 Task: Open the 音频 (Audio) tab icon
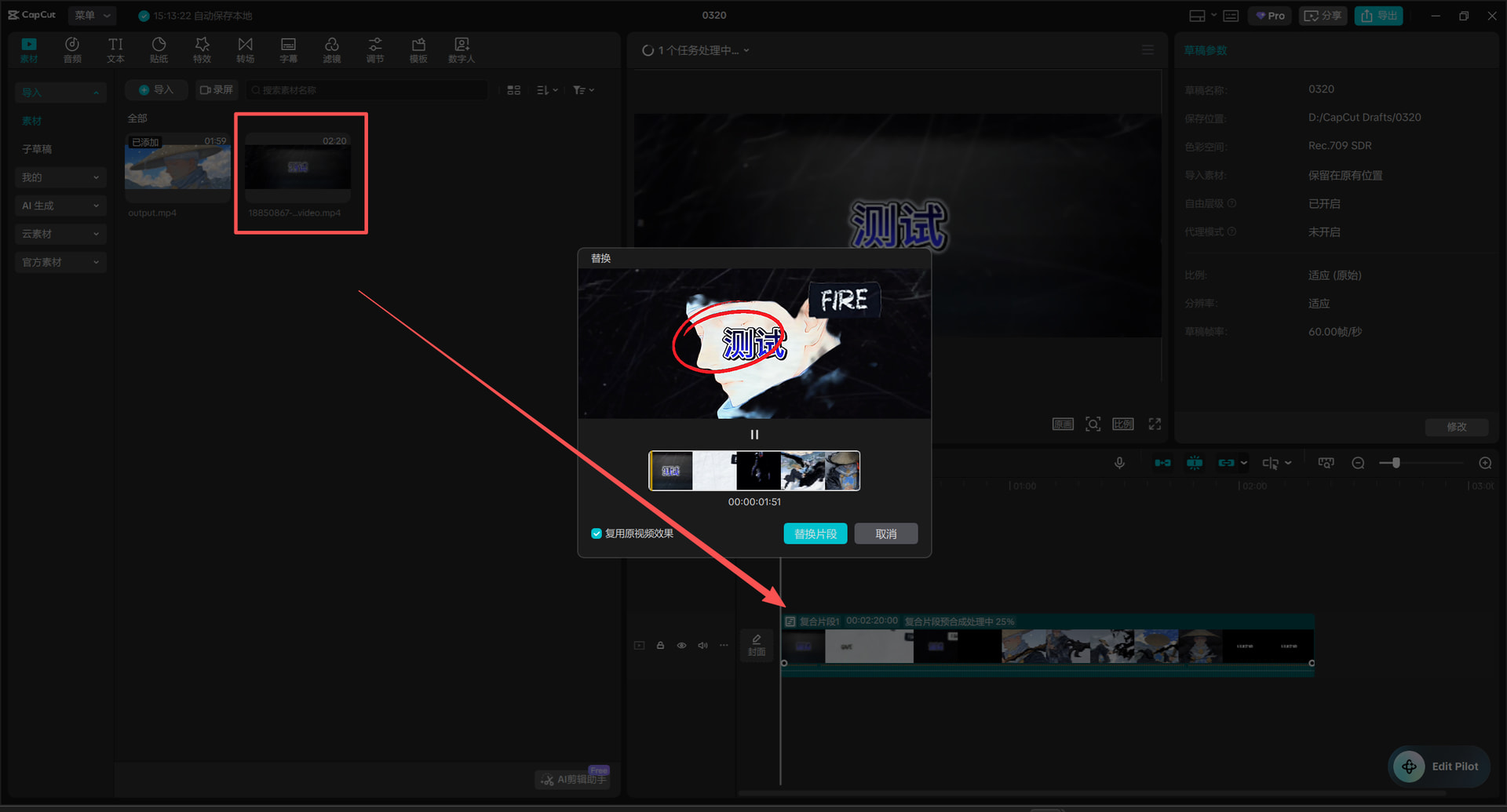click(72, 49)
